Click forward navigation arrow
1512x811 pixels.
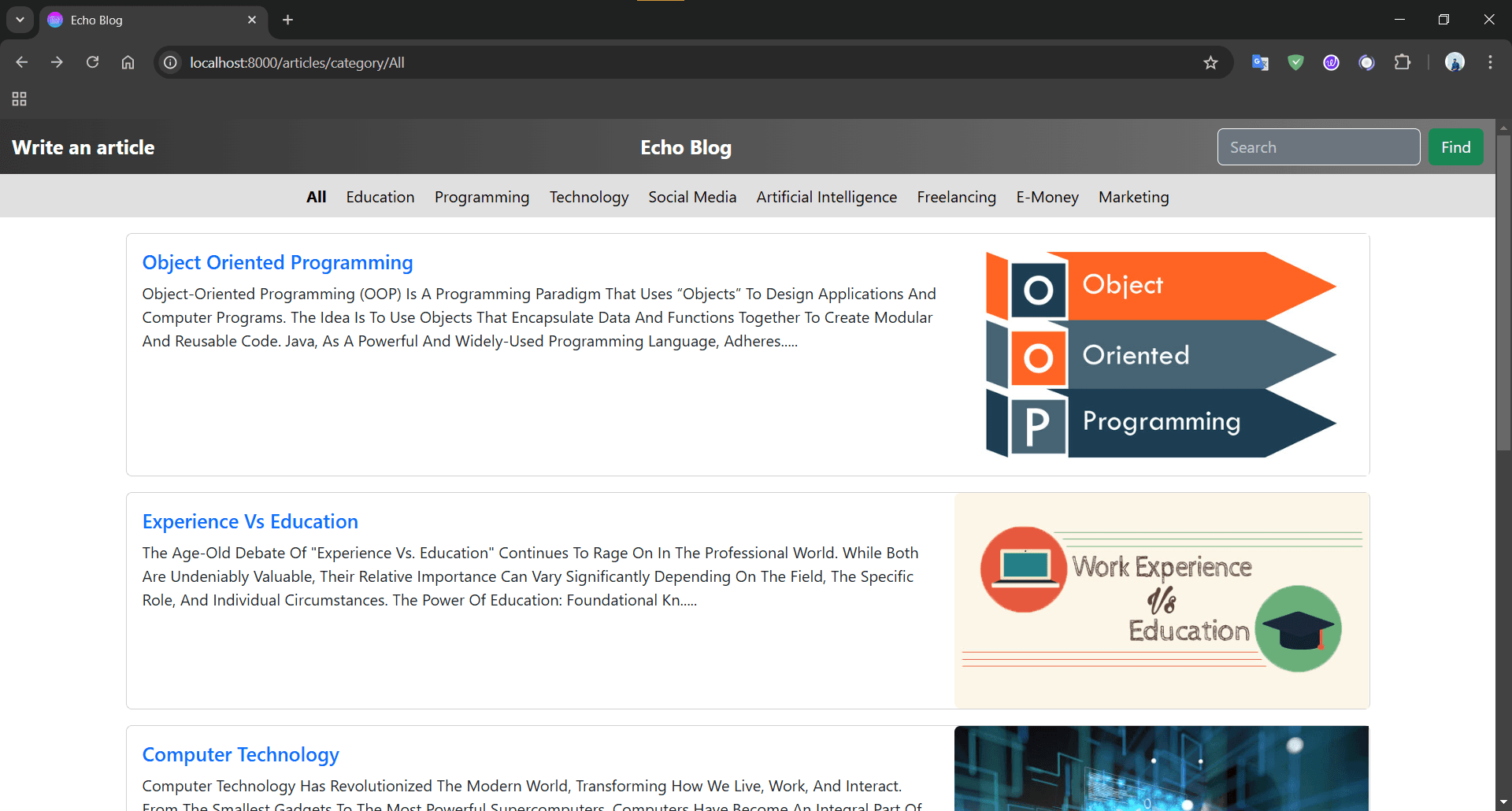(x=57, y=62)
